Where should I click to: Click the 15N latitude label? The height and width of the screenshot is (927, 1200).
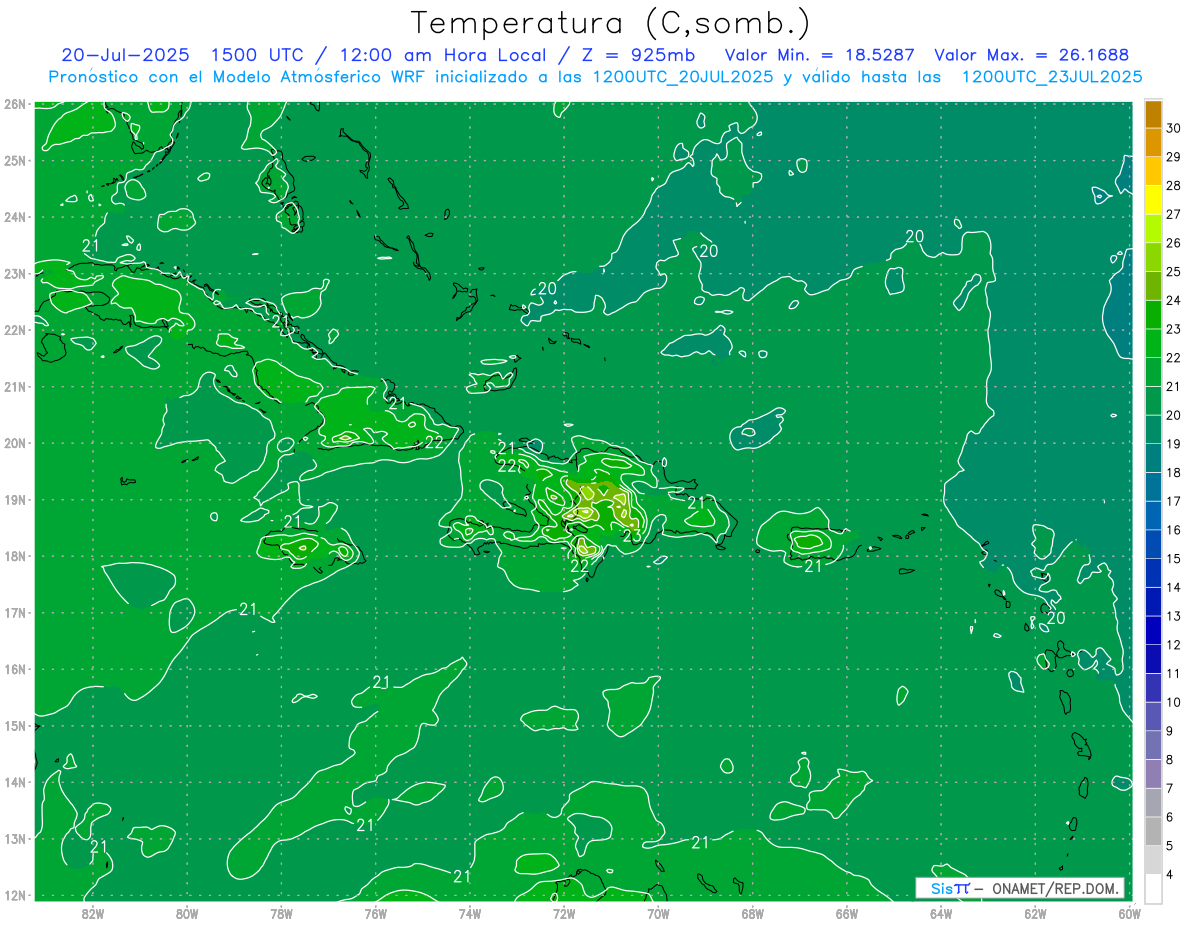14,725
